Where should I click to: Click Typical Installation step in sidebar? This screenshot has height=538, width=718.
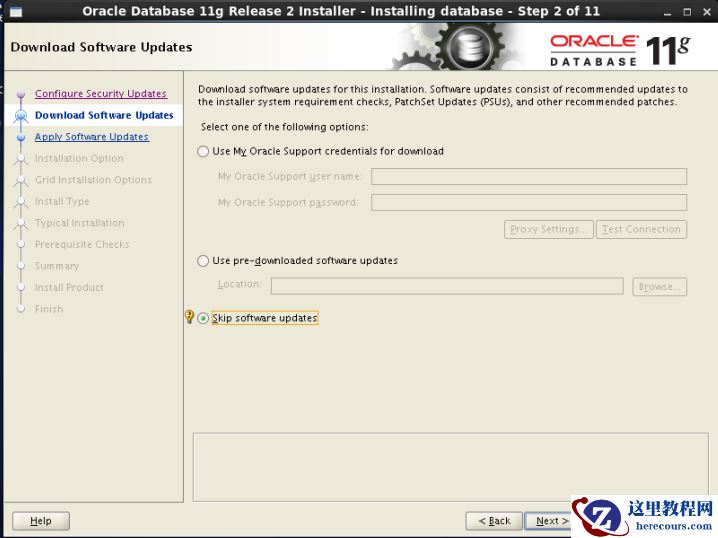[80, 223]
